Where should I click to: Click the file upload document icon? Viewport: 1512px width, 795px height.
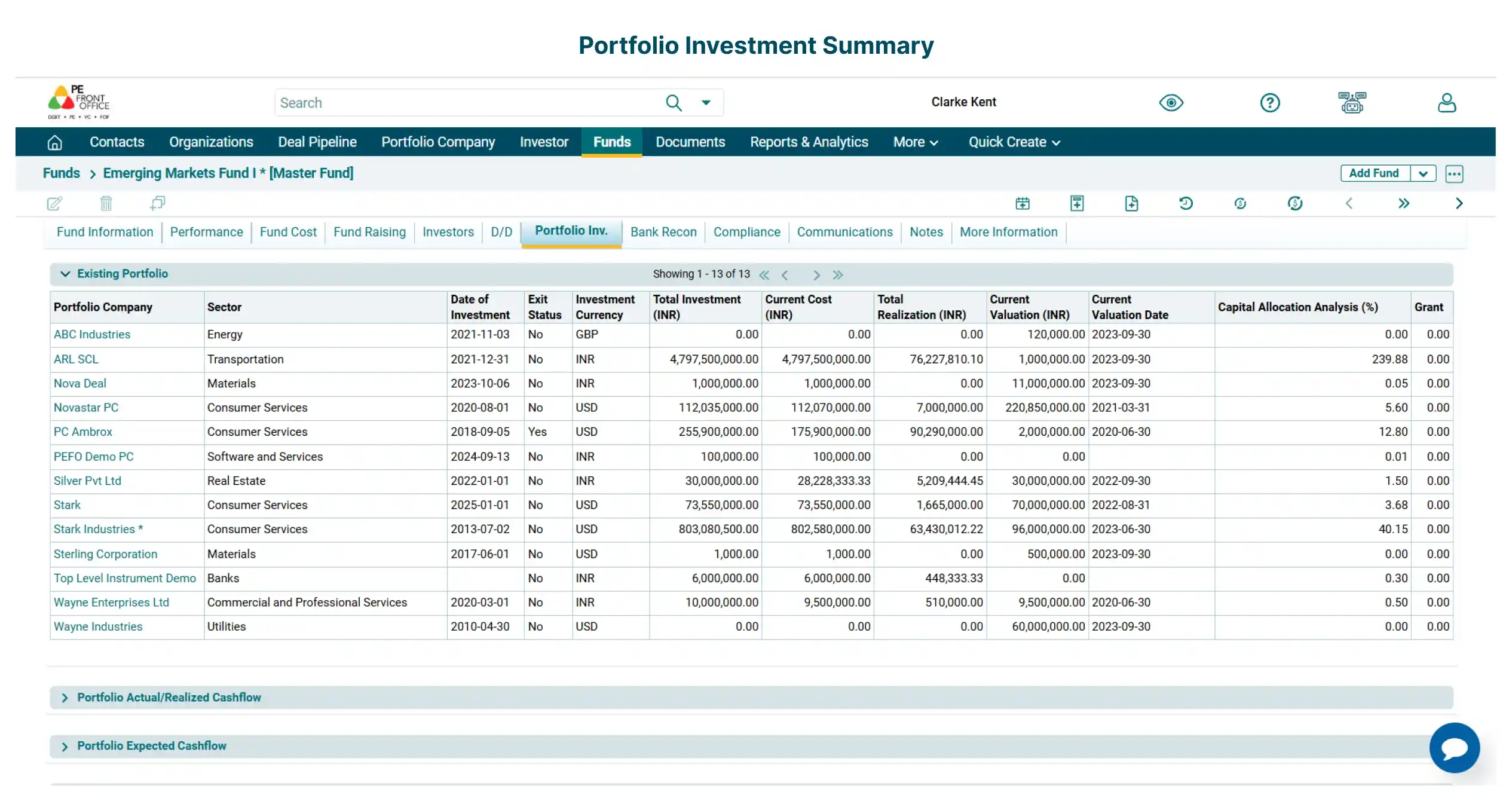(x=1131, y=204)
